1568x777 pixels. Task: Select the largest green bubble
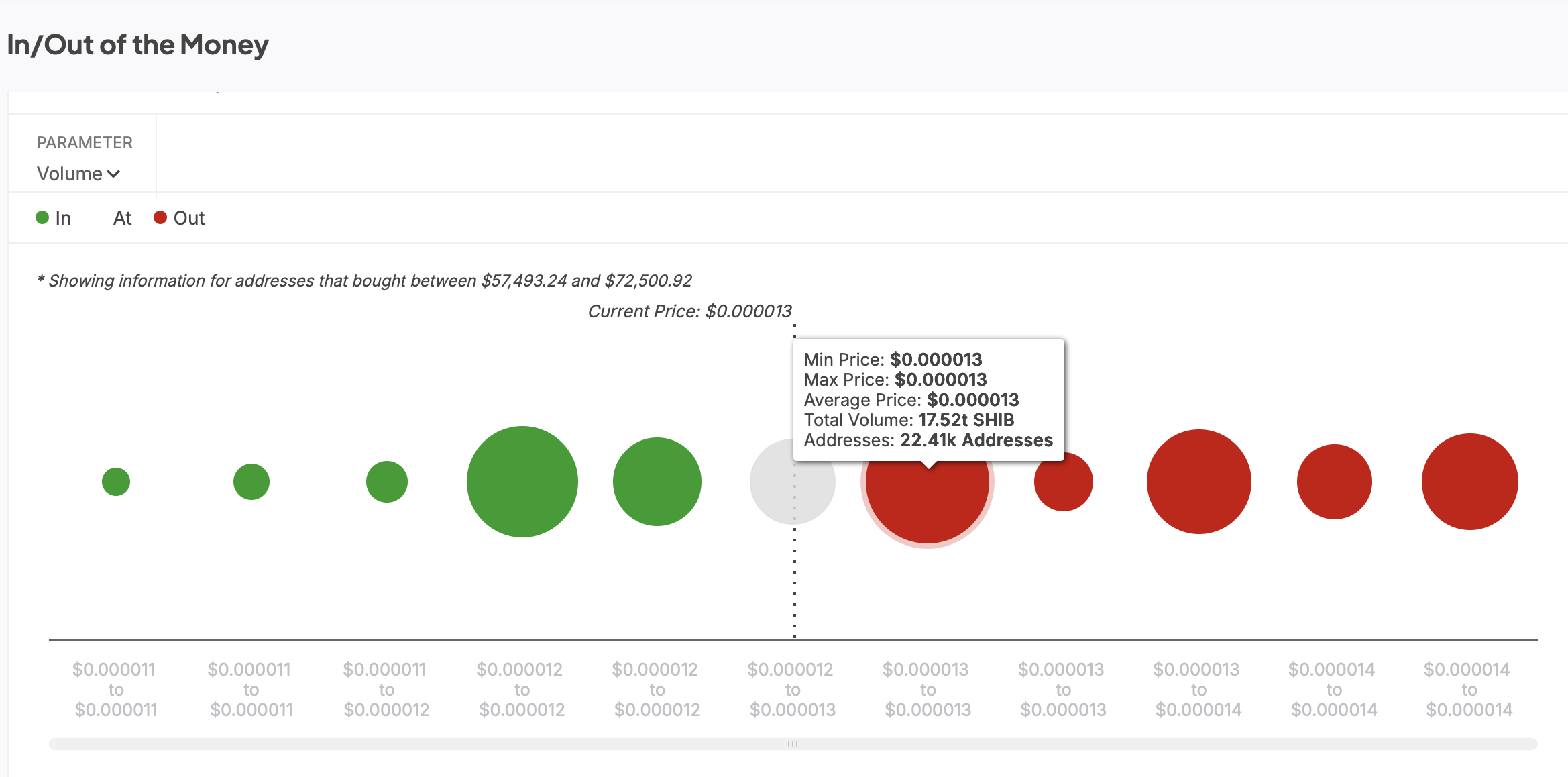[x=522, y=482]
